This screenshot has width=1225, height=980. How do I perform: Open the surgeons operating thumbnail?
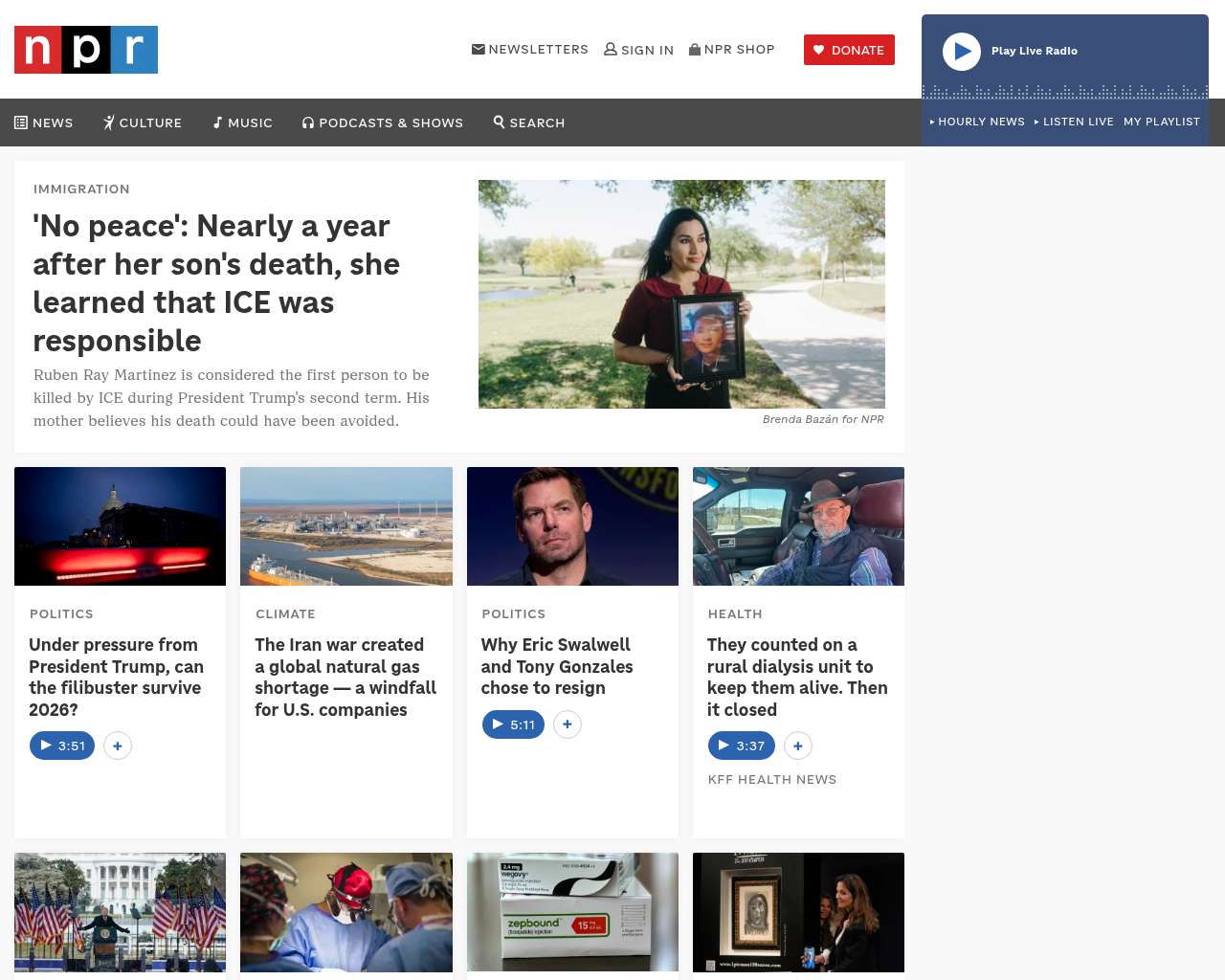point(346,912)
